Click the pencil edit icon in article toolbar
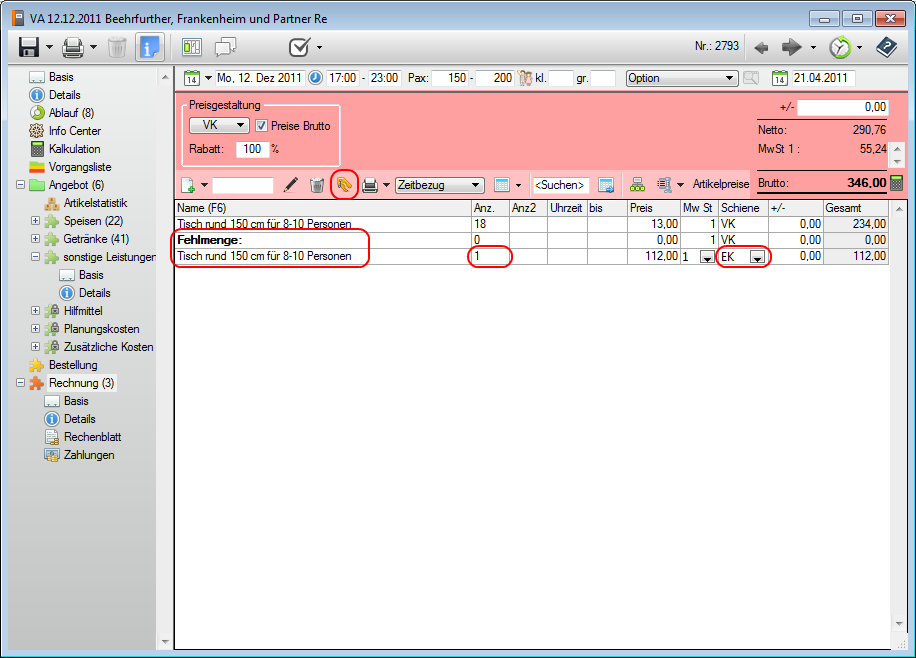This screenshot has height=658, width=916. pos(291,185)
